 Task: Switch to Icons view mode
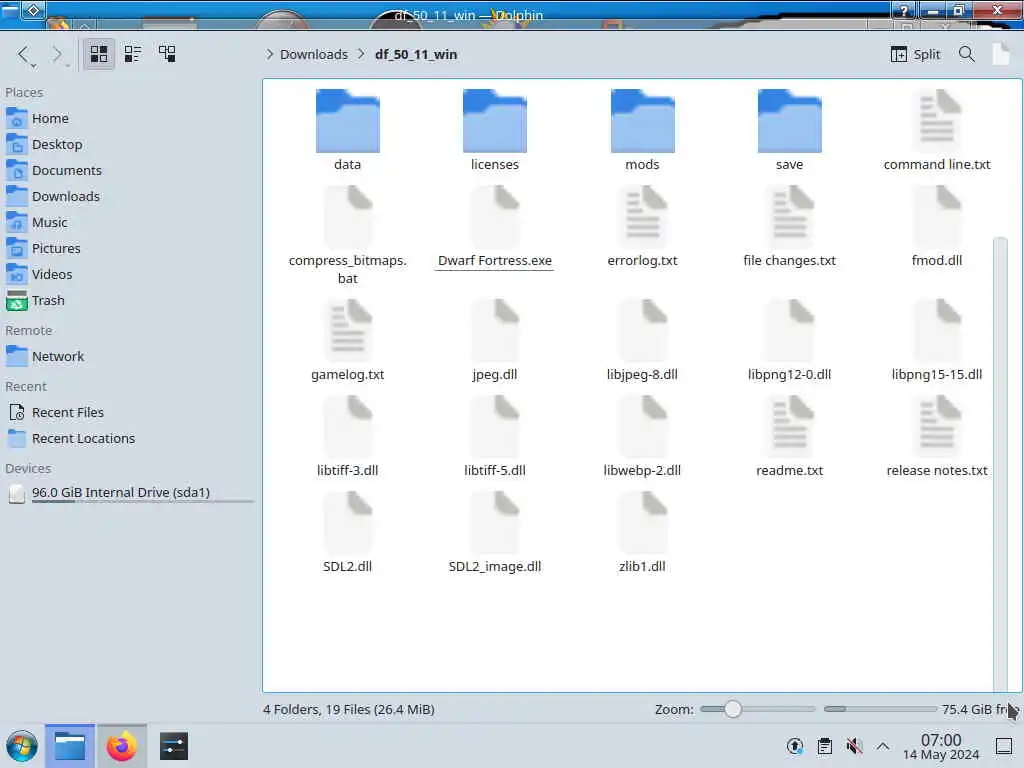pos(99,54)
